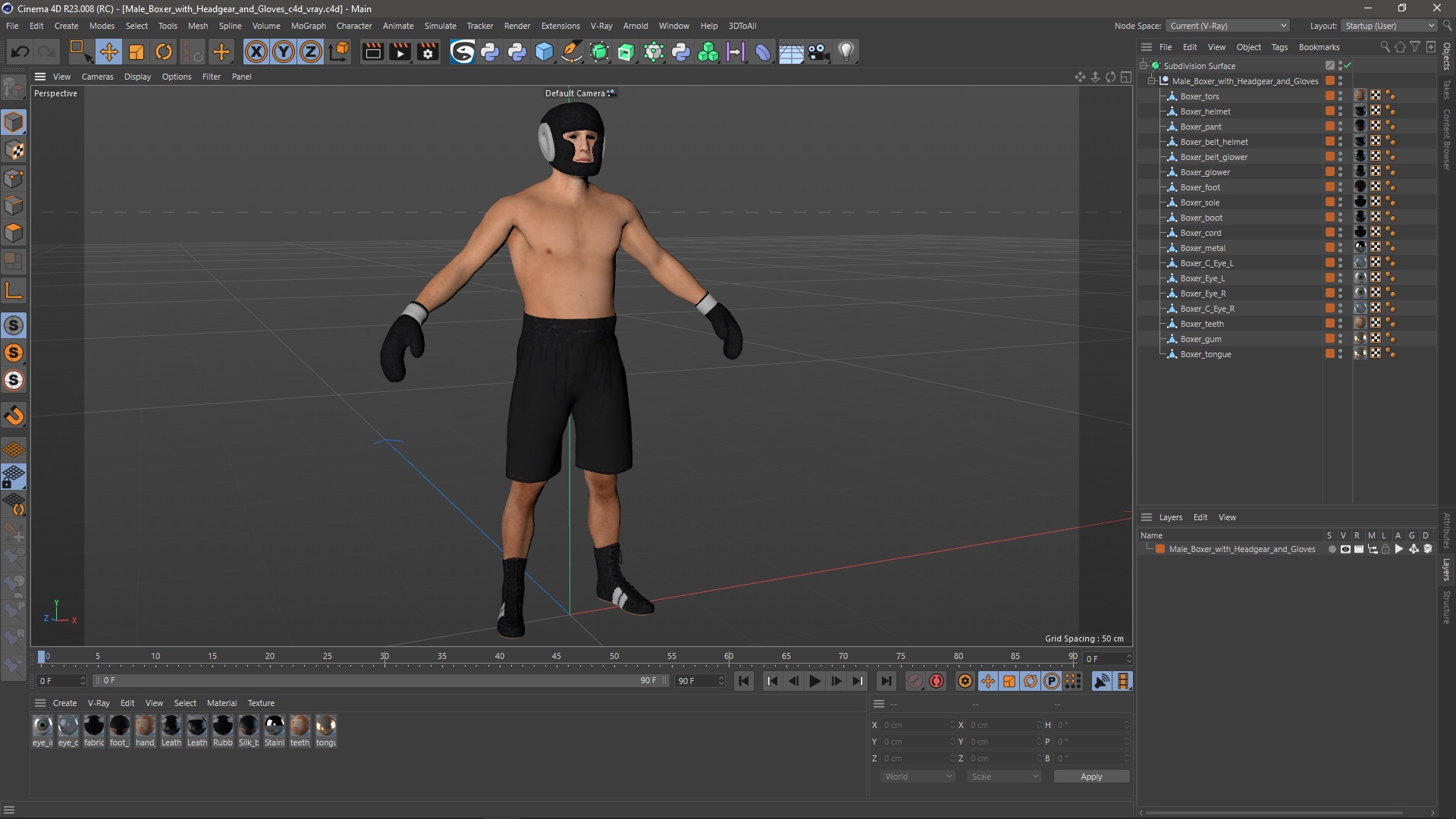Click the Record Active Objects button

(x=915, y=681)
